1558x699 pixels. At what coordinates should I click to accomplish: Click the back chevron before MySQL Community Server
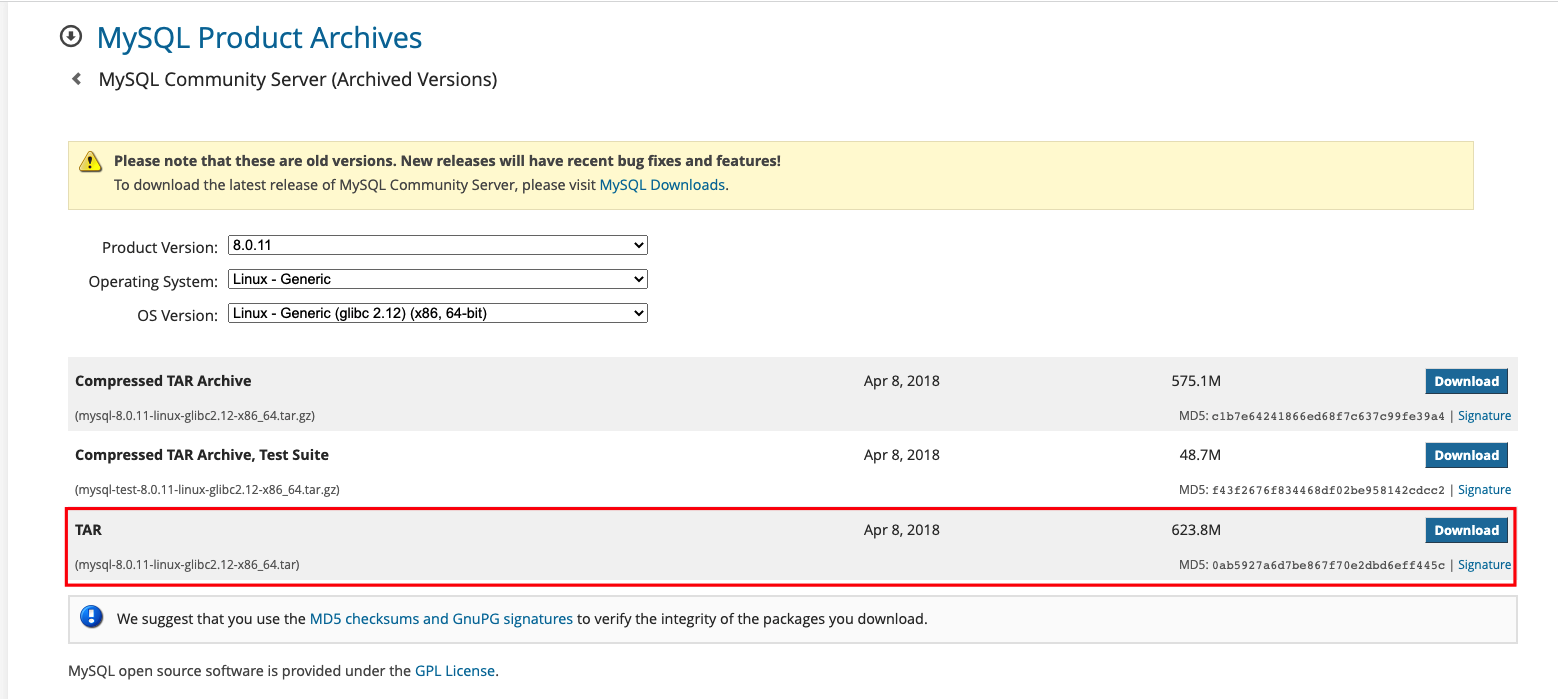tap(76, 79)
